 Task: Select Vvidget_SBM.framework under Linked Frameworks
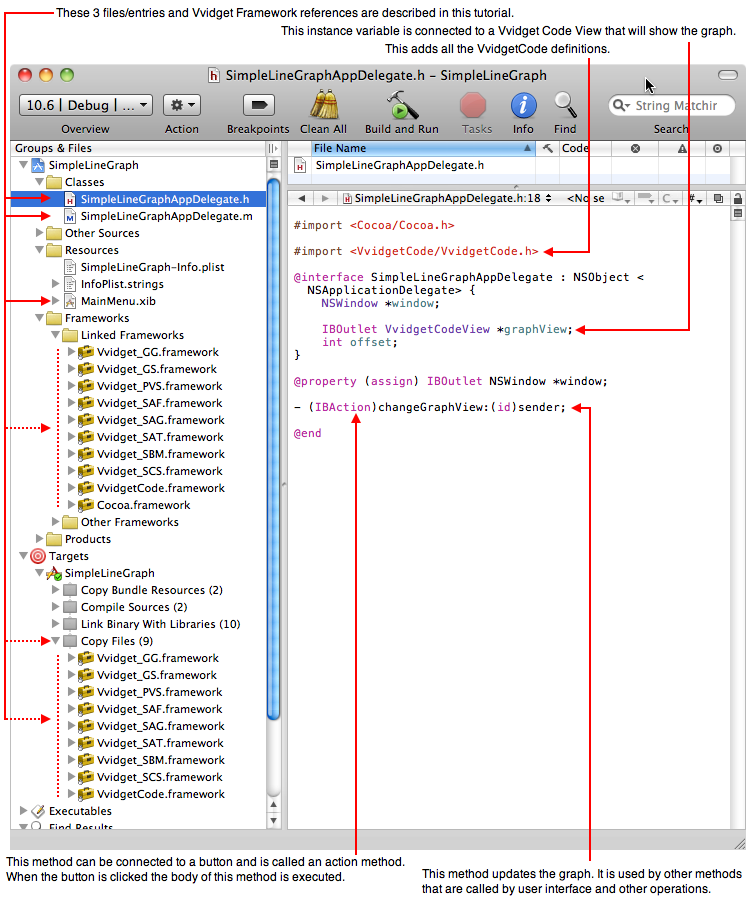pos(161,454)
